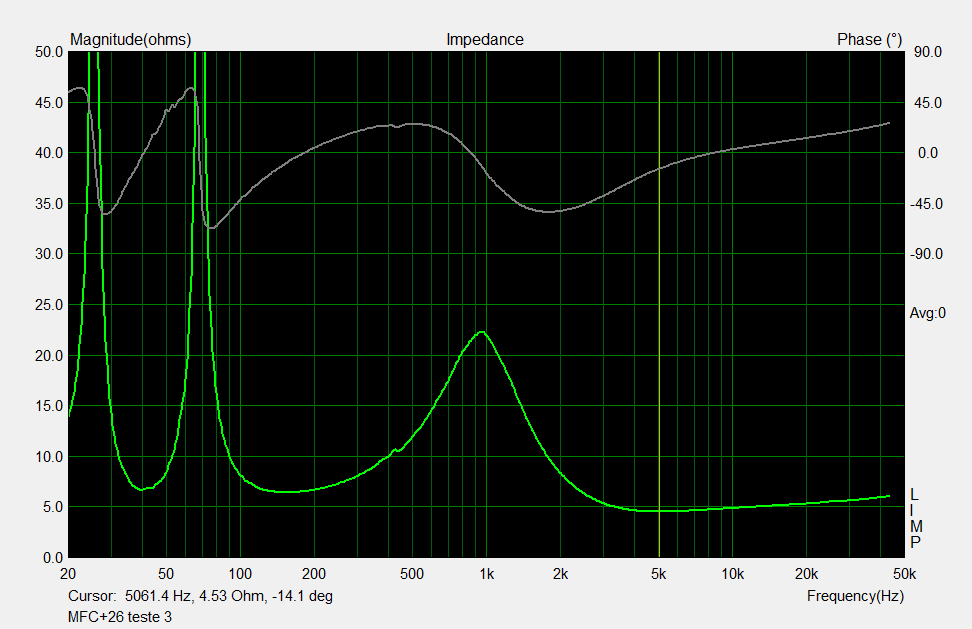Screen dimensions: 972x629
Task: Click the '-45.0' phase axis value
Action: pos(926,204)
